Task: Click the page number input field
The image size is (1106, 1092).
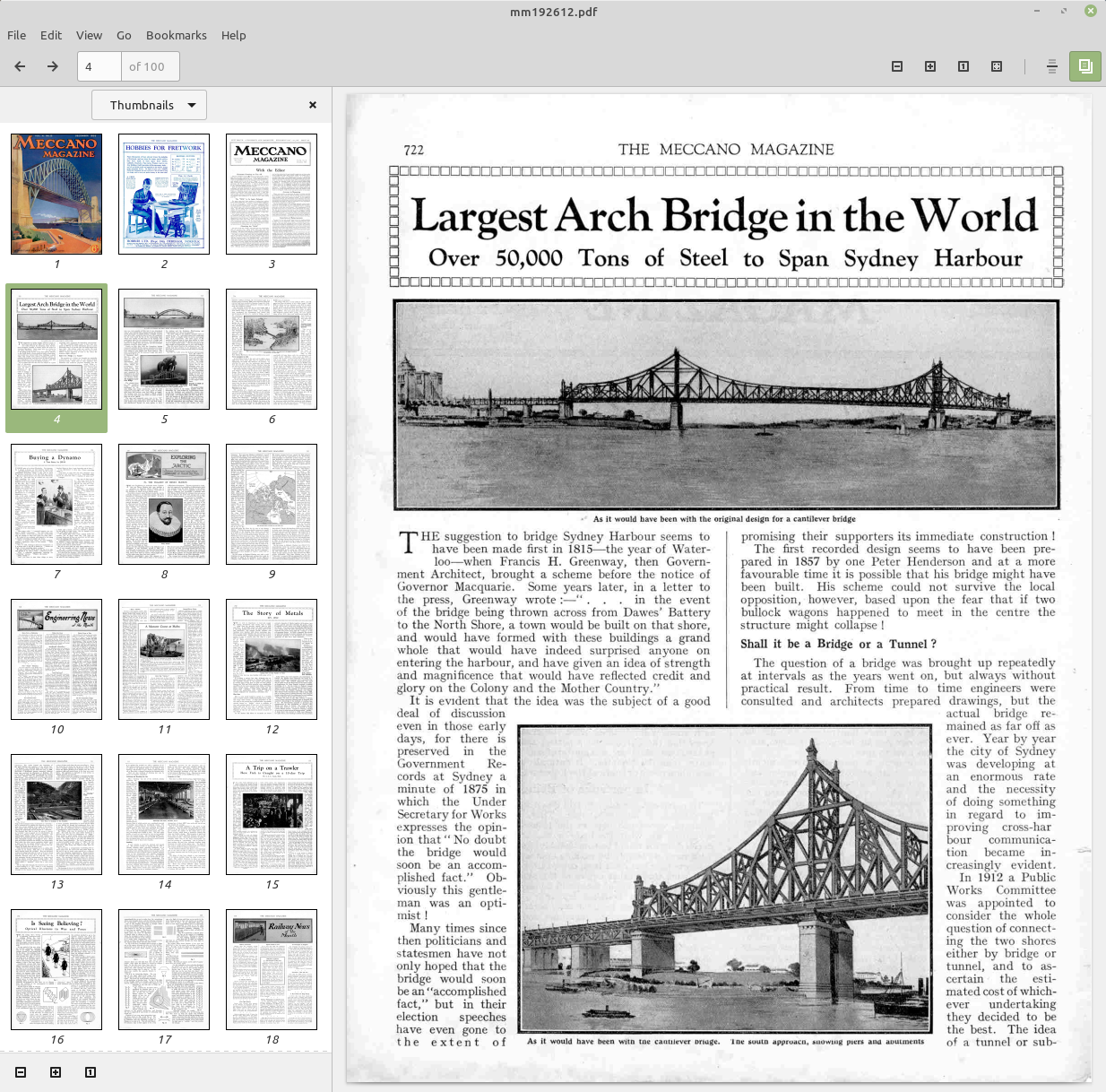Action: [99, 66]
